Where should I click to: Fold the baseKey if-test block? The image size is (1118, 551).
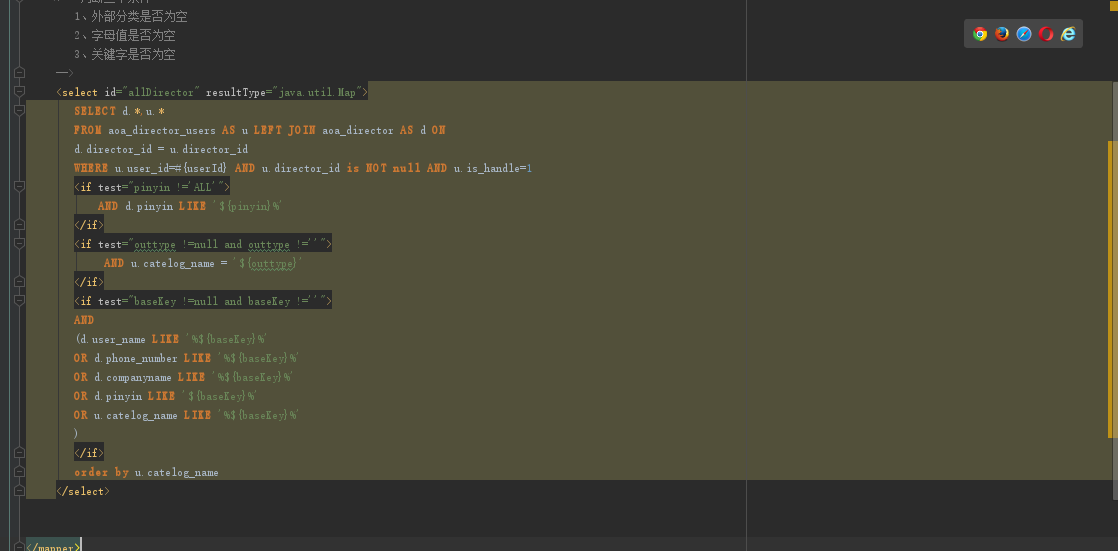[x=19, y=301]
